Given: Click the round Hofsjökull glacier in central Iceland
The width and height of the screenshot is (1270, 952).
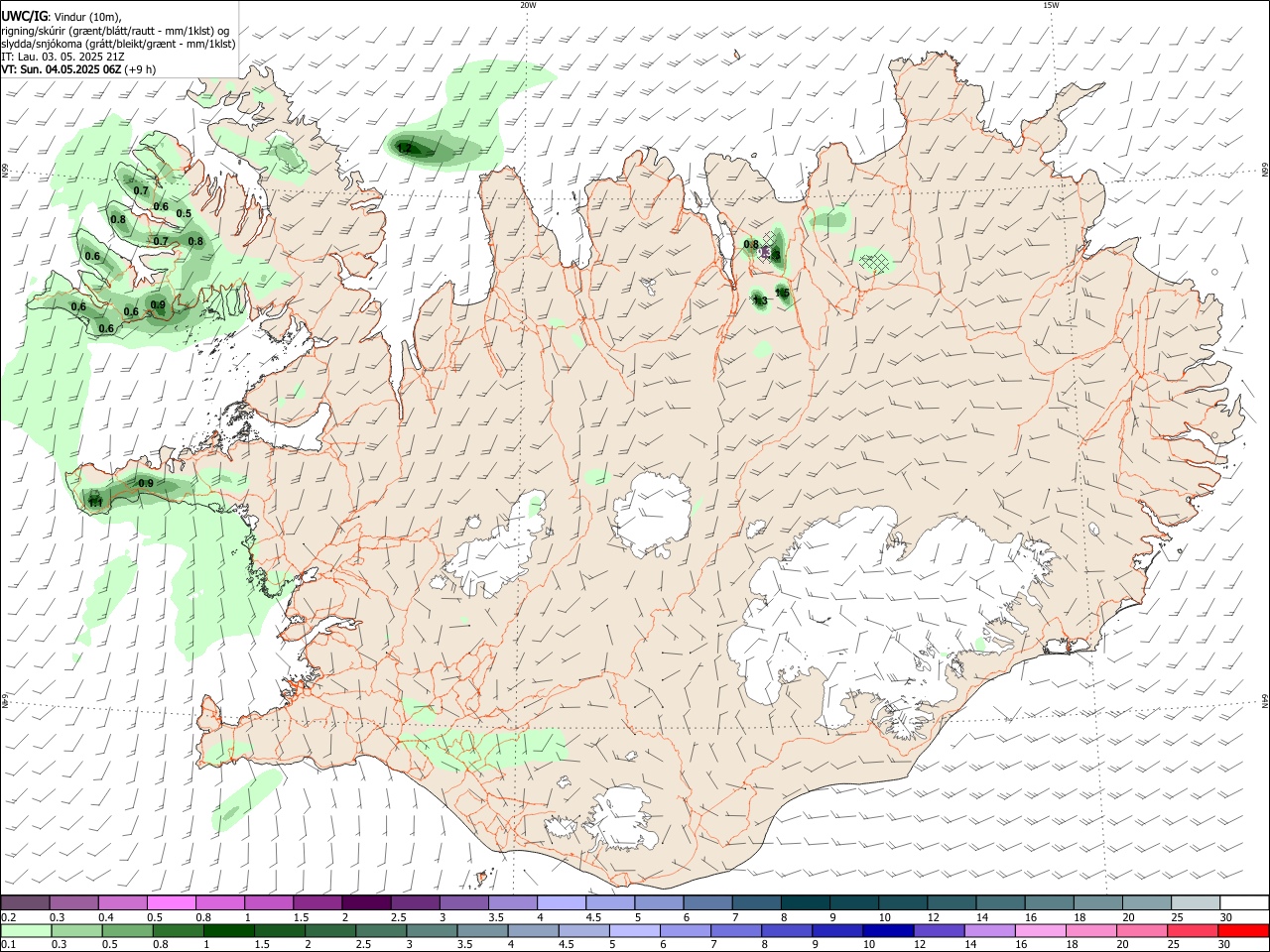Looking at the screenshot, I should 652,513.
